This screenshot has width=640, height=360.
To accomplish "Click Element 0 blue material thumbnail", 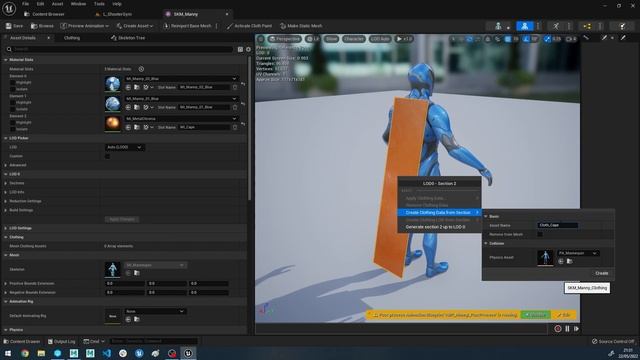I will pyautogui.click(x=113, y=83).
